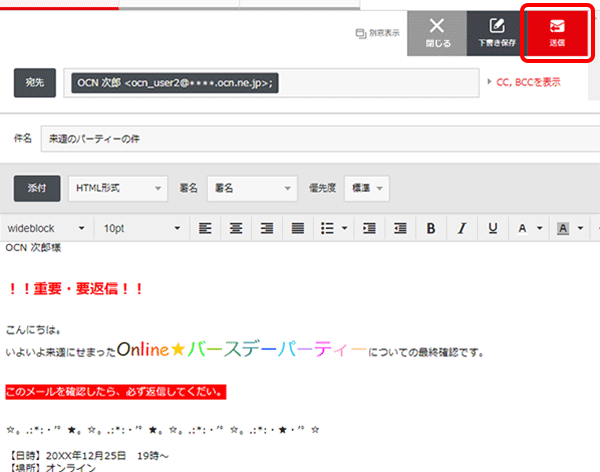Align text left
This screenshot has width=600, height=472.
tap(205, 228)
